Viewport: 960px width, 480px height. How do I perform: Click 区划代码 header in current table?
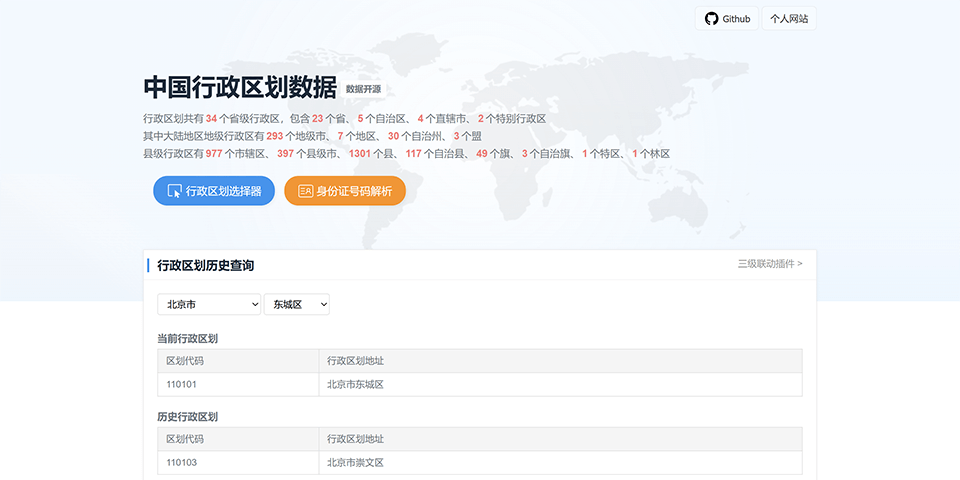point(185,360)
